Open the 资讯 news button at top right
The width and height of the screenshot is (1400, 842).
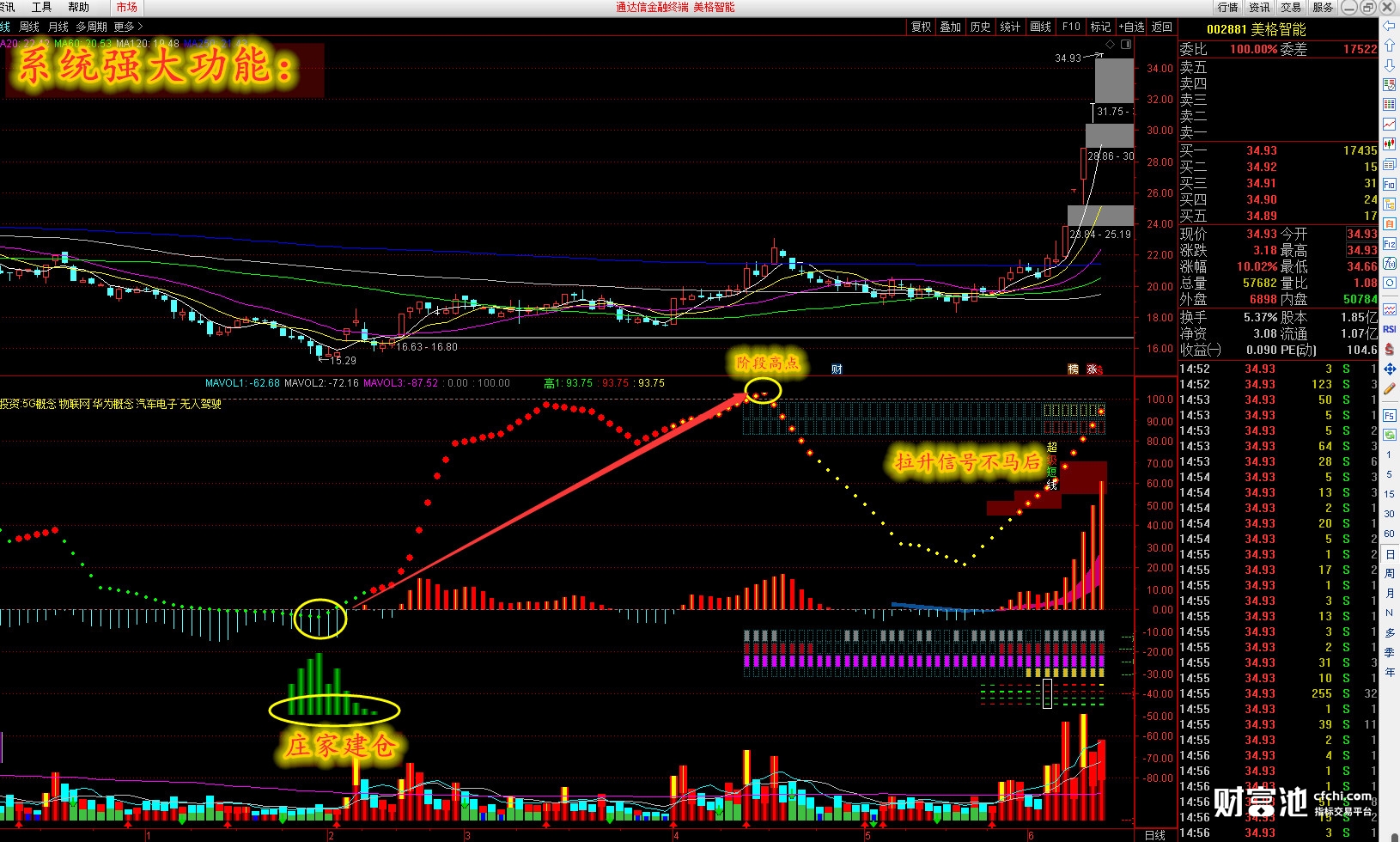pos(1259,7)
